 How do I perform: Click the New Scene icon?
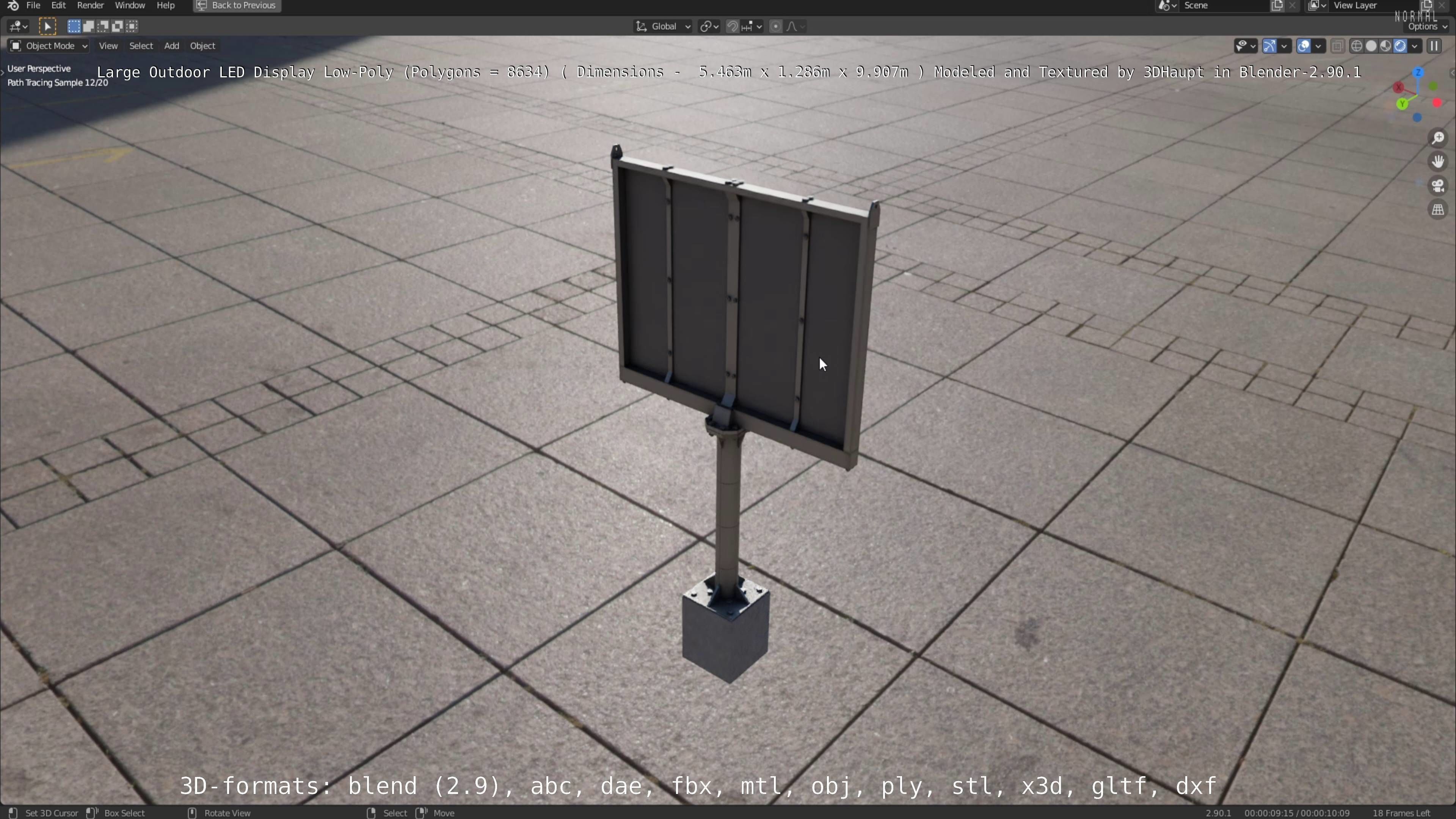pyautogui.click(x=1277, y=6)
